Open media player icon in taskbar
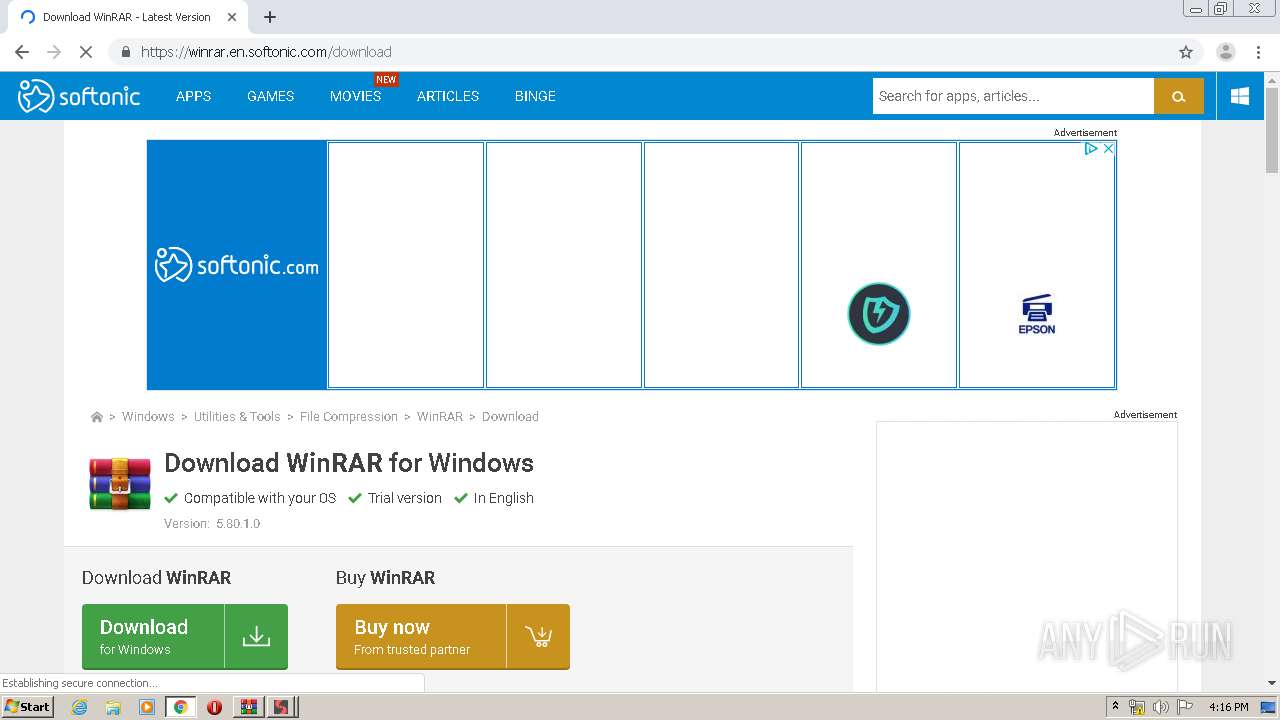This screenshot has height=720, width=1280. coord(147,707)
